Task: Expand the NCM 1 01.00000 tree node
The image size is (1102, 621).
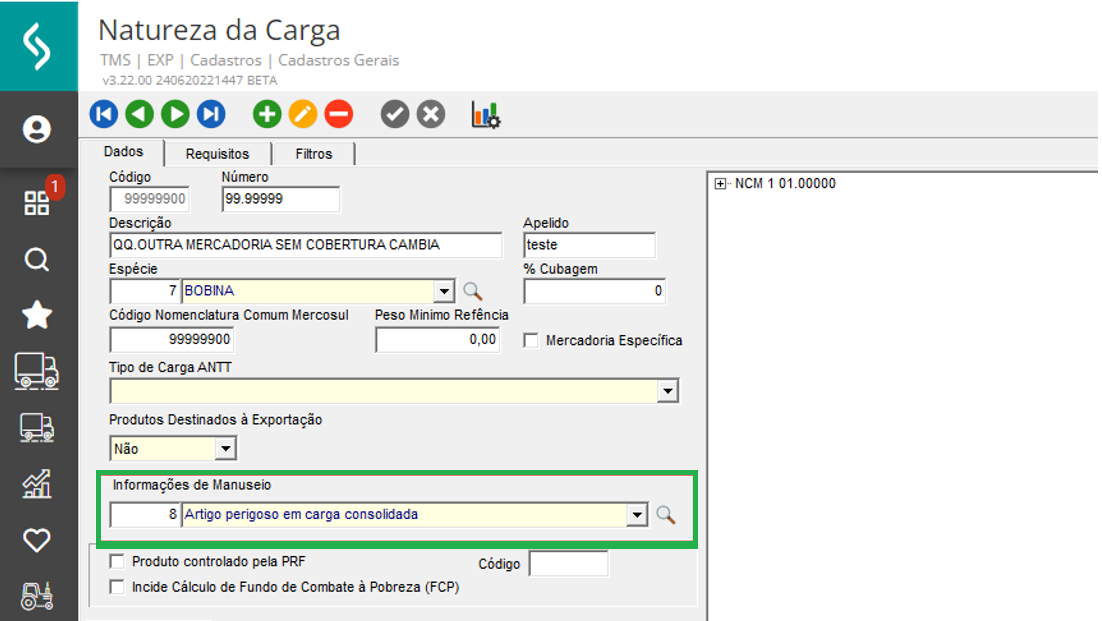Action: click(x=720, y=184)
